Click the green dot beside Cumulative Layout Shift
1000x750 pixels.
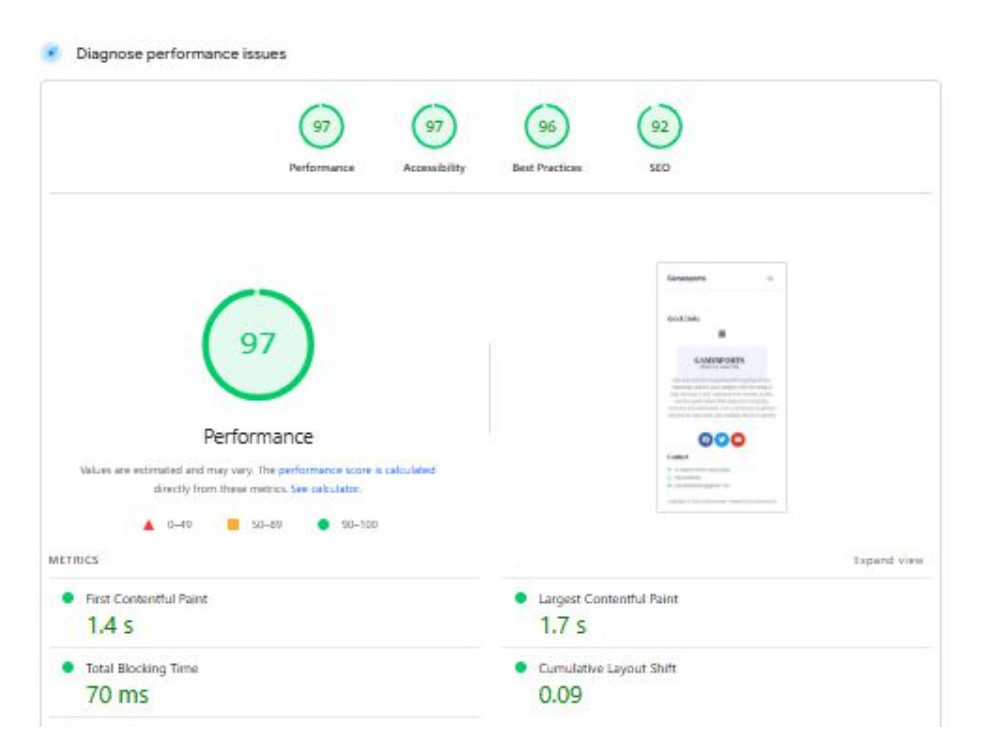click(x=520, y=667)
